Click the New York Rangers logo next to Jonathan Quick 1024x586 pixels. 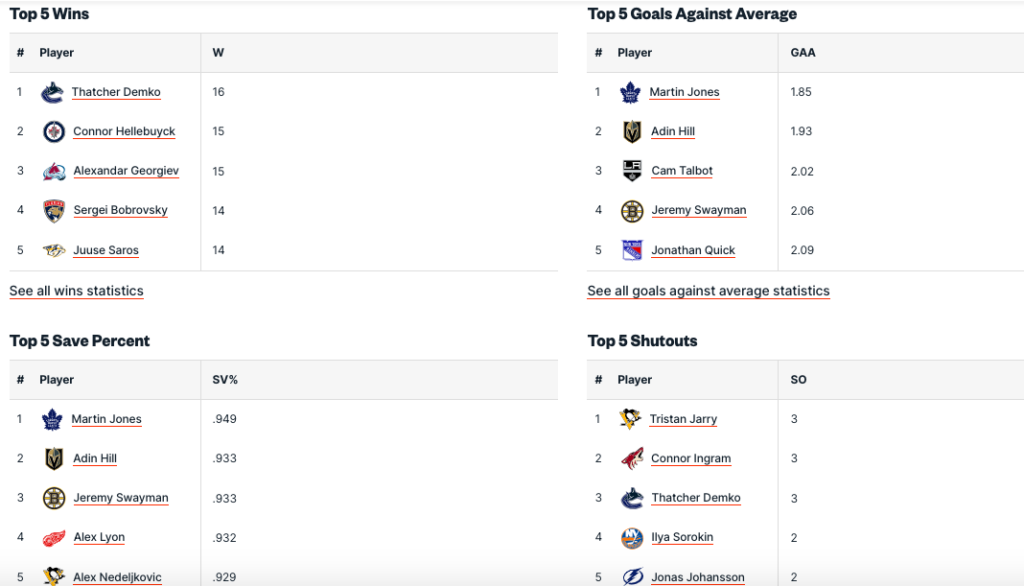632,250
